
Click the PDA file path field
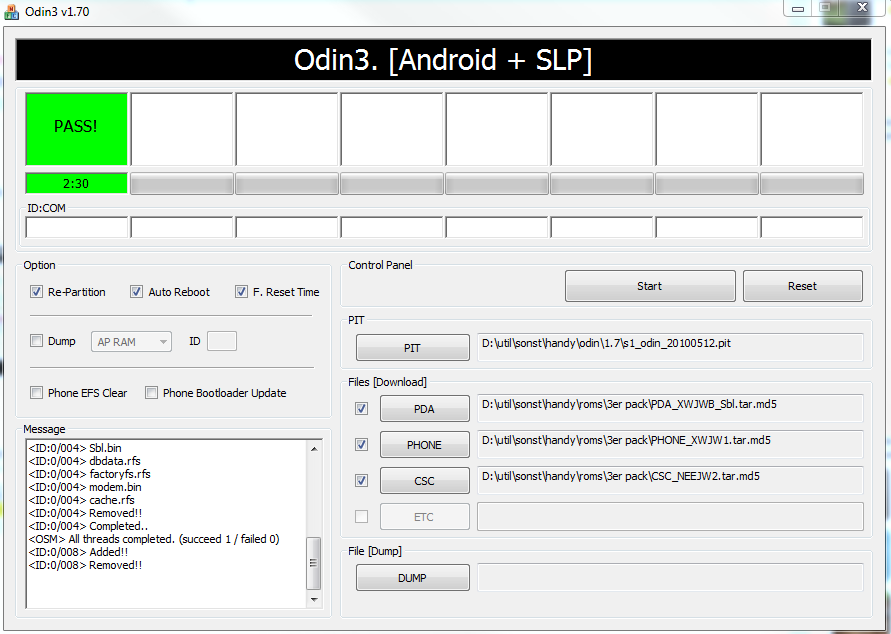tap(670, 408)
